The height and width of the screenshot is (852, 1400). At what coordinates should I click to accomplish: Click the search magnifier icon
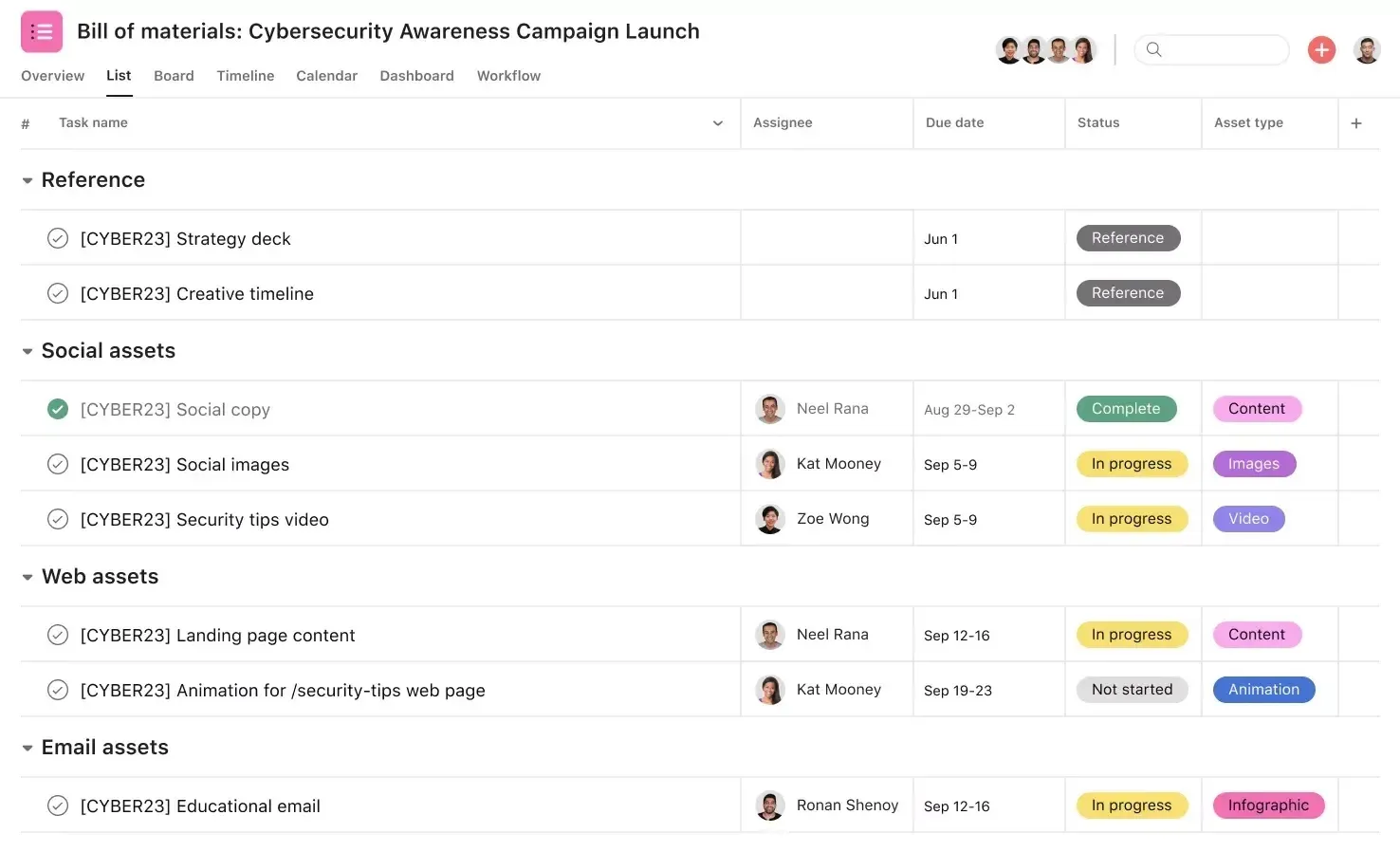click(x=1153, y=49)
